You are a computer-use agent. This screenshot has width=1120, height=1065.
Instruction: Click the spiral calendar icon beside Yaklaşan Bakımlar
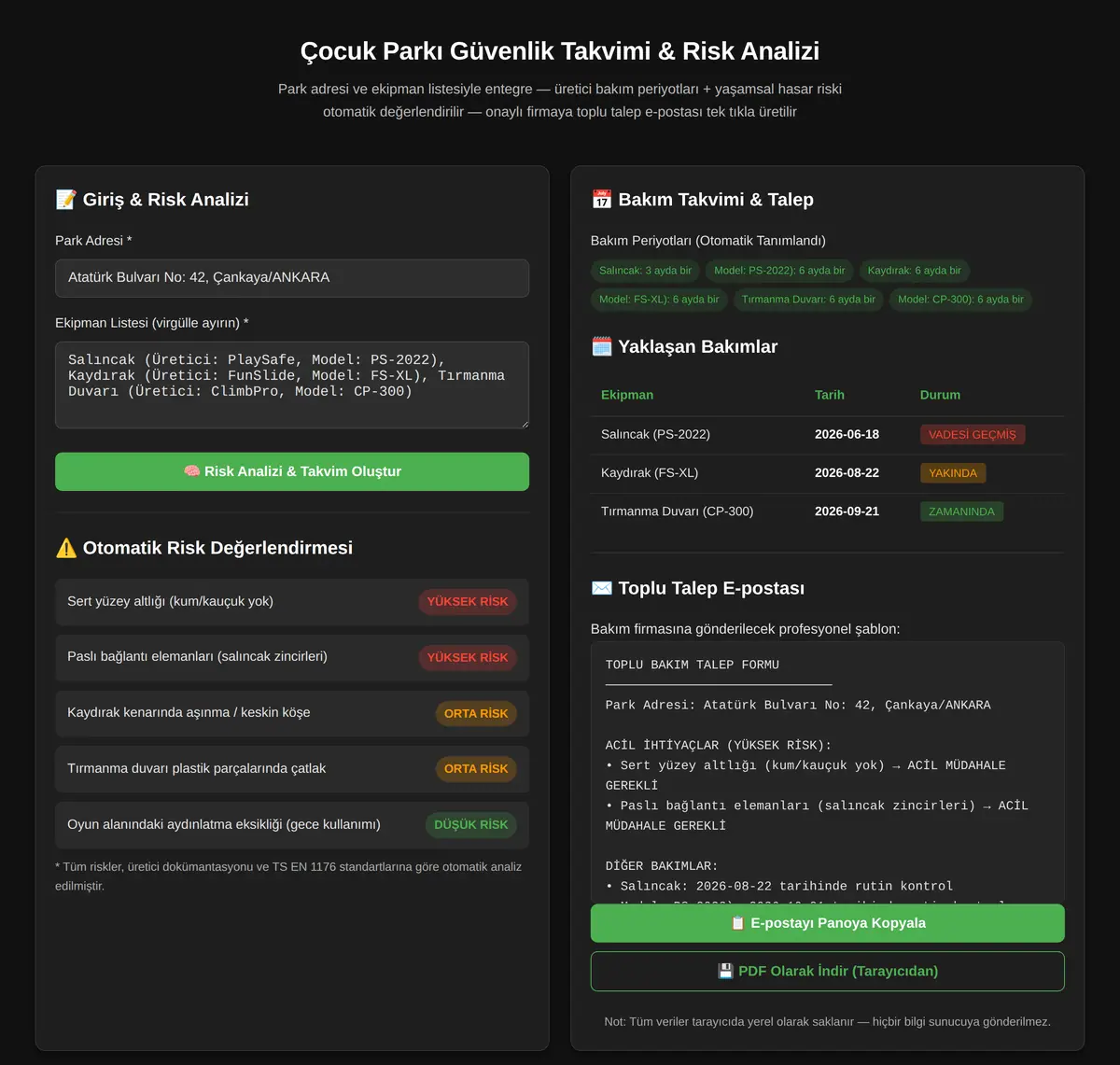pos(601,346)
